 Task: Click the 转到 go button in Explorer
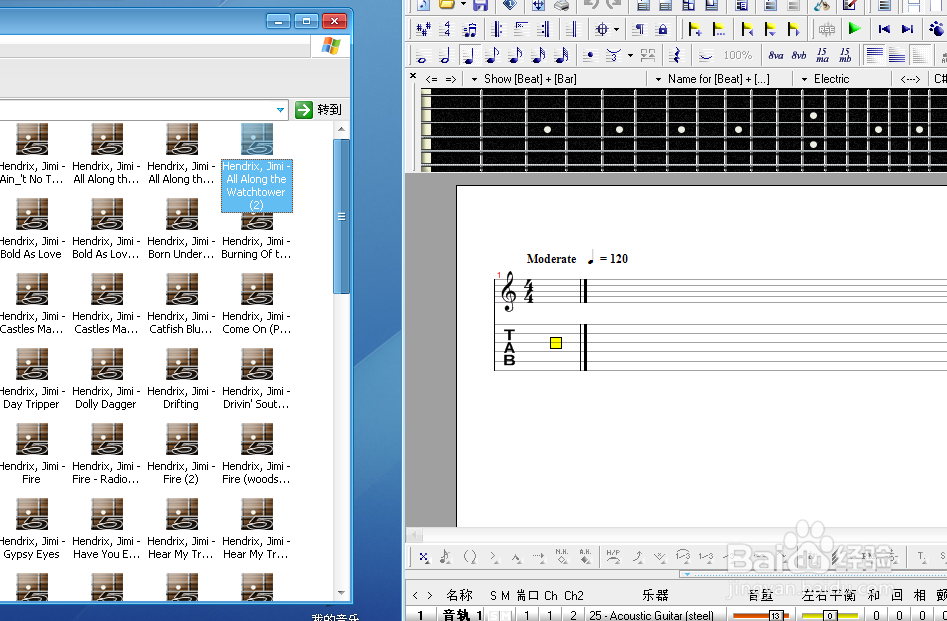tap(319, 109)
